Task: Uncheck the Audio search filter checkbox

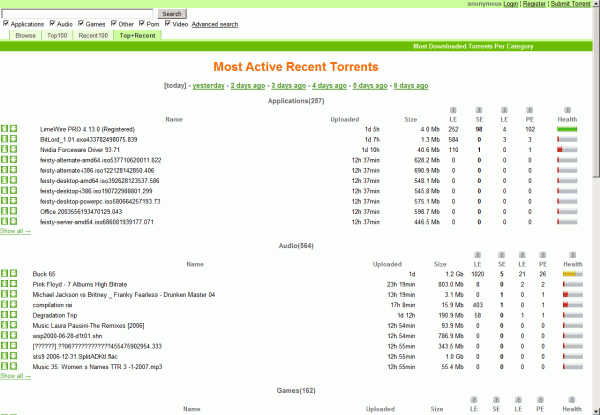Action: pos(52,23)
